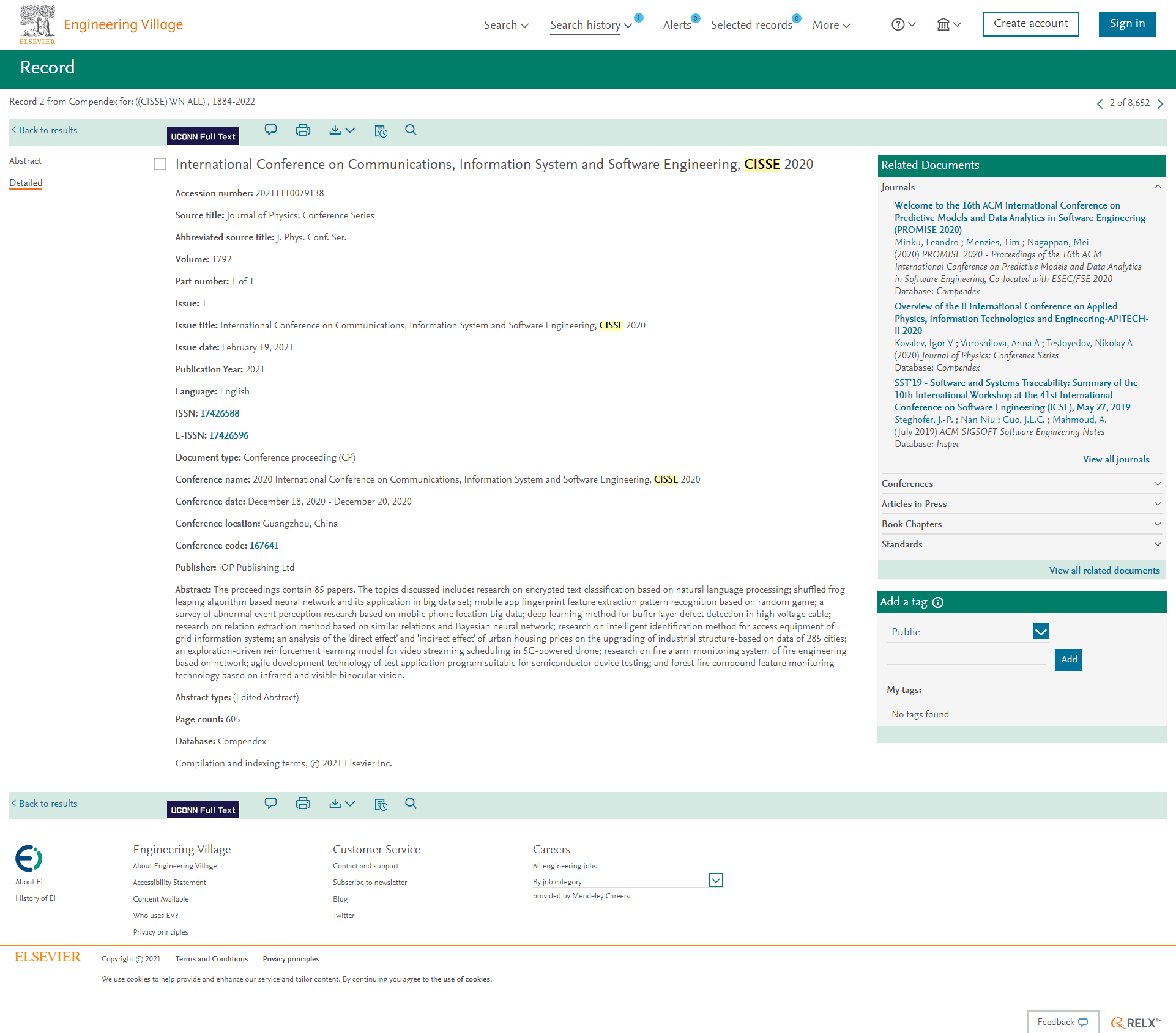This screenshot has height=1033, width=1176.
Task: Click top Back to results link
Action: point(44,130)
